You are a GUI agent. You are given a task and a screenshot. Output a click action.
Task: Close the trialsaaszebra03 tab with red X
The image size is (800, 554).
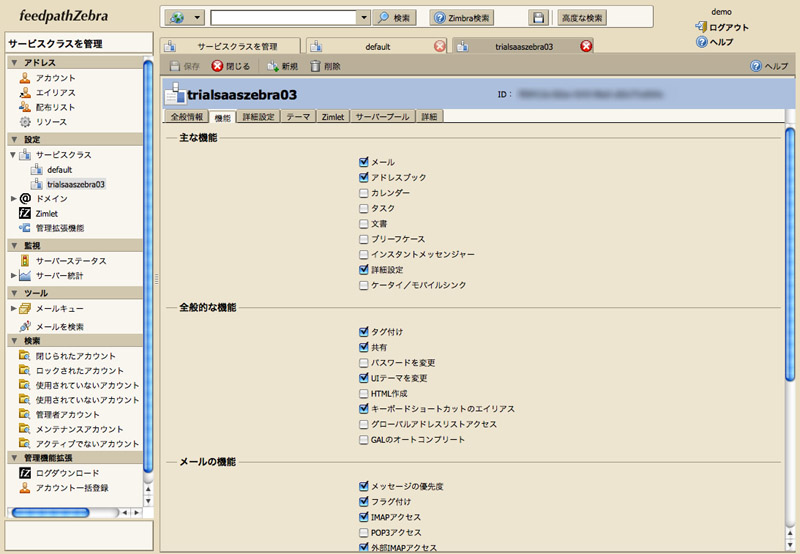586,46
